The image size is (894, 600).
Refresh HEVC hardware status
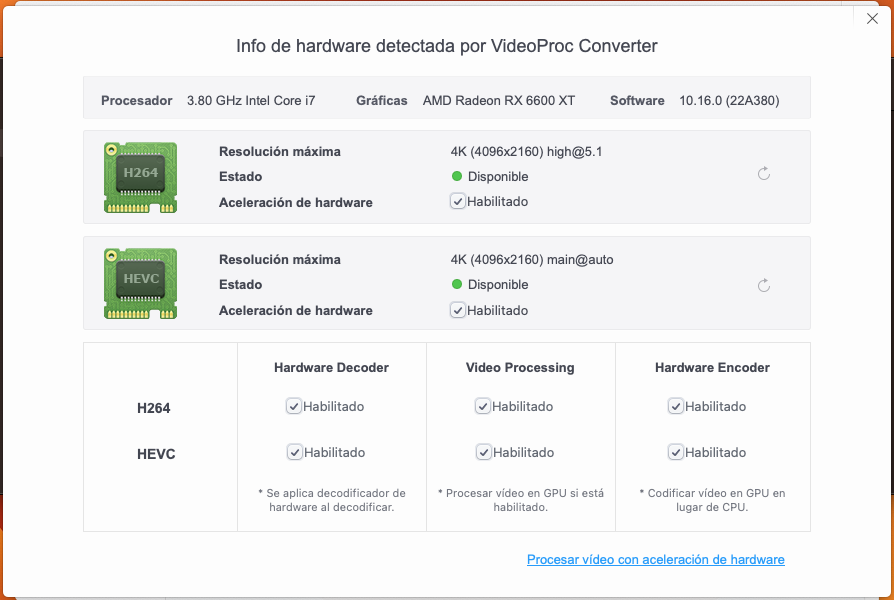(764, 285)
